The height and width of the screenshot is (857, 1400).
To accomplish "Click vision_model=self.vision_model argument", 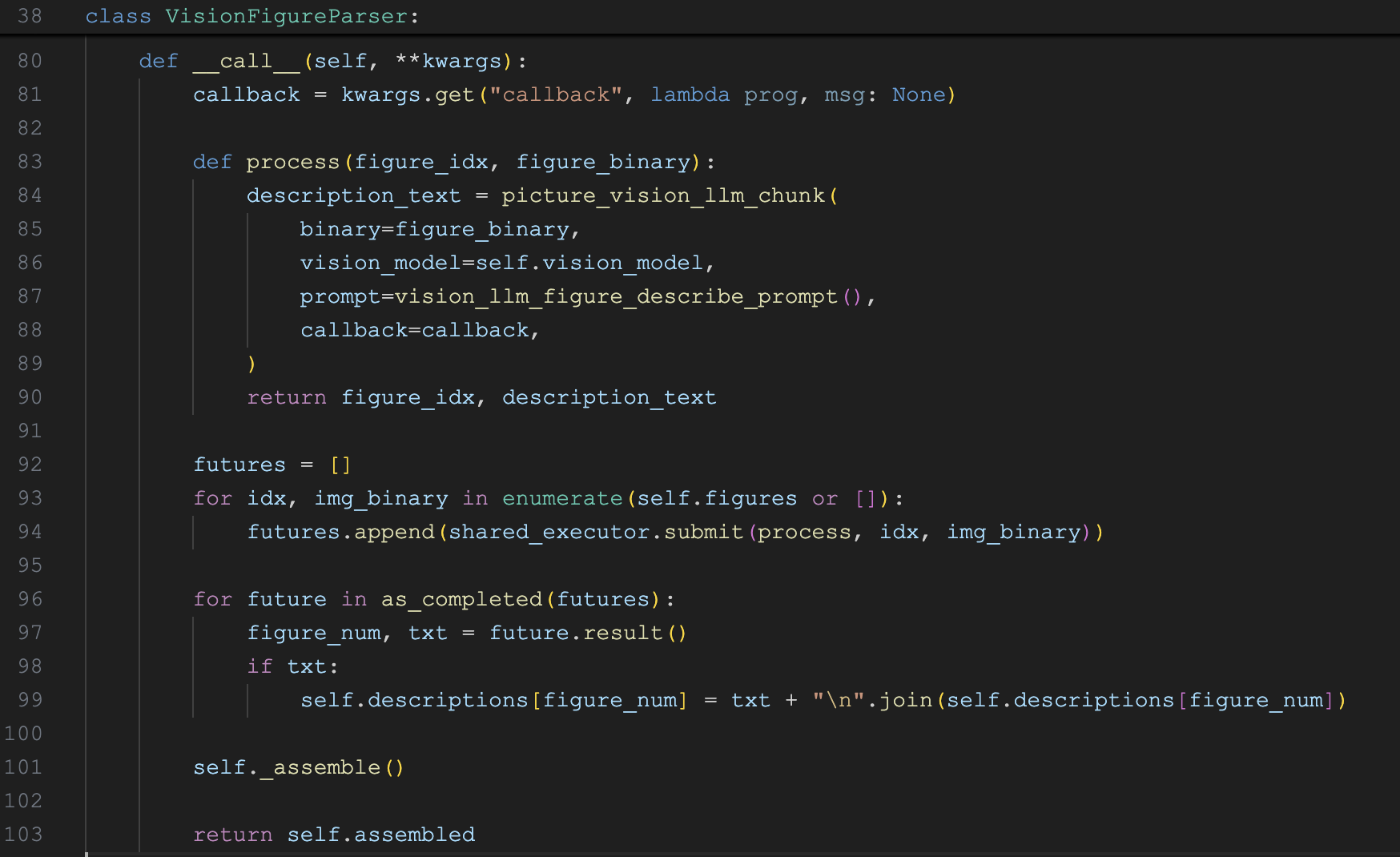I will 507,263.
